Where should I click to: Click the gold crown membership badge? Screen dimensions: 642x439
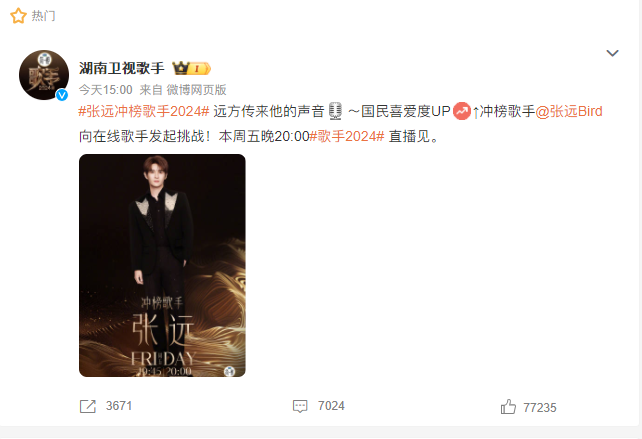point(191,68)
